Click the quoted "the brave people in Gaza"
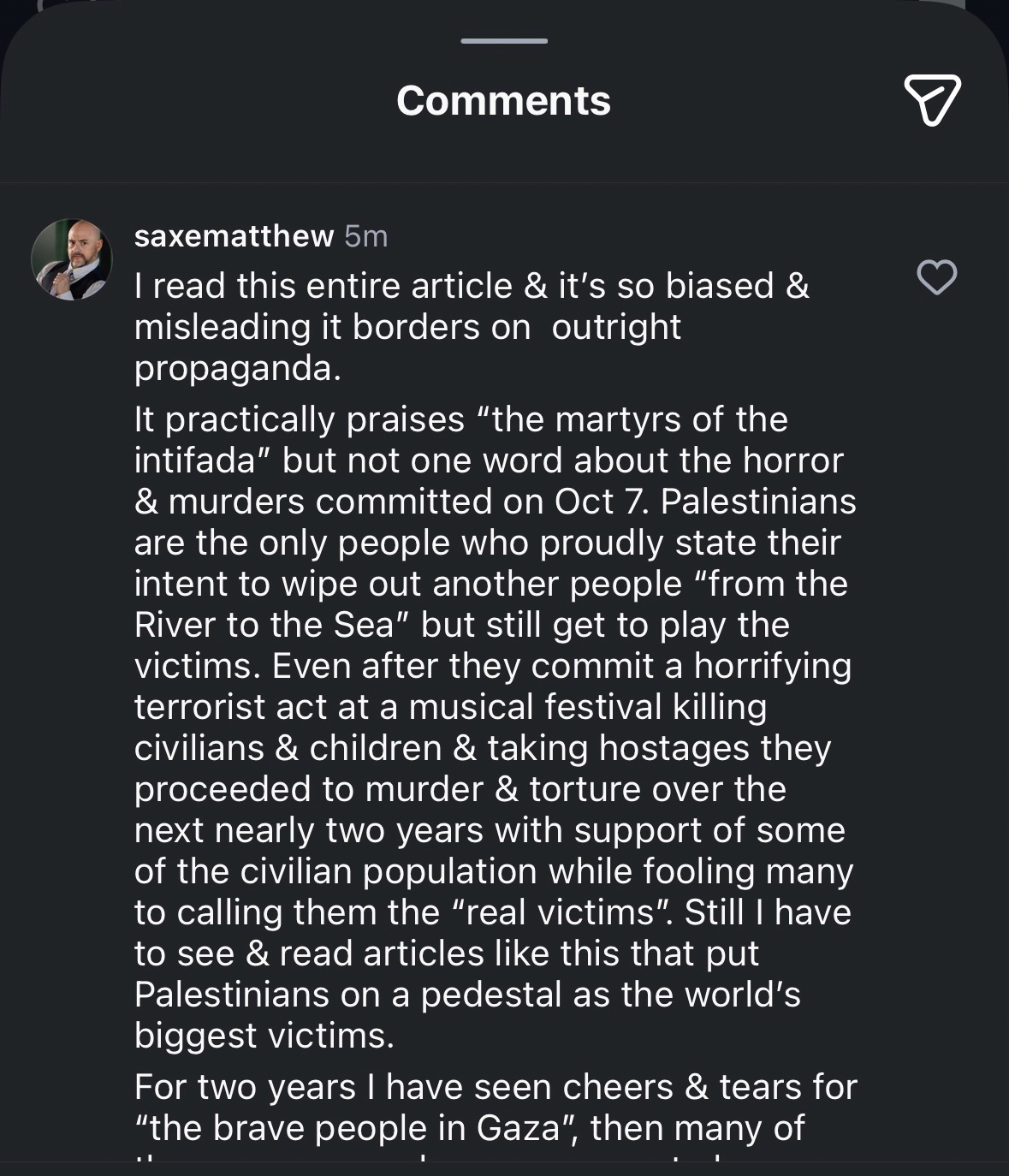 [x=355, y=1128]
